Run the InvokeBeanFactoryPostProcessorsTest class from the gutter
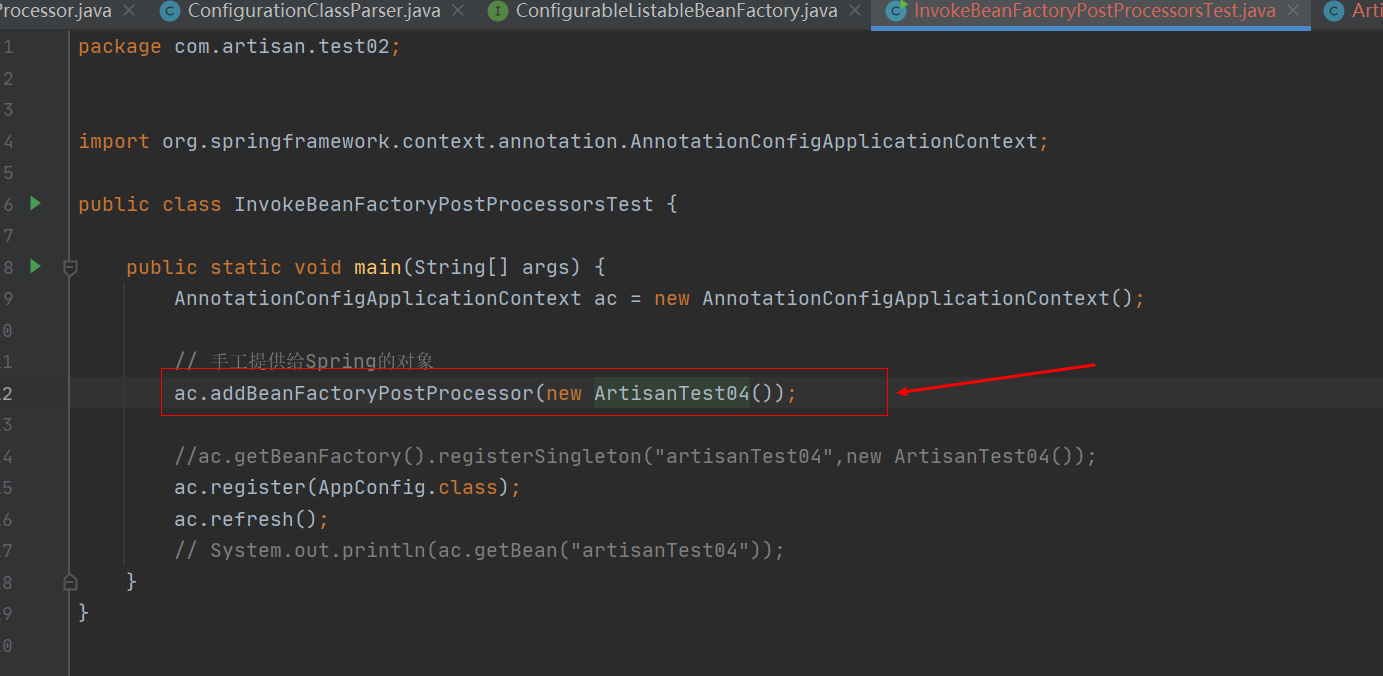 pos(36,203)
